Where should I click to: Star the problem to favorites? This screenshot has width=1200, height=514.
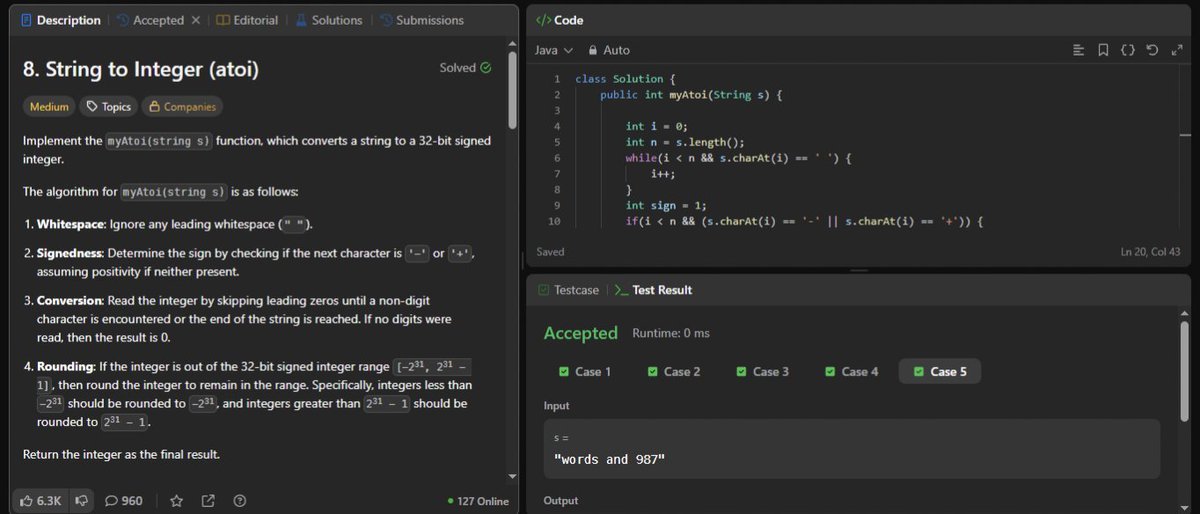point(177,500)
